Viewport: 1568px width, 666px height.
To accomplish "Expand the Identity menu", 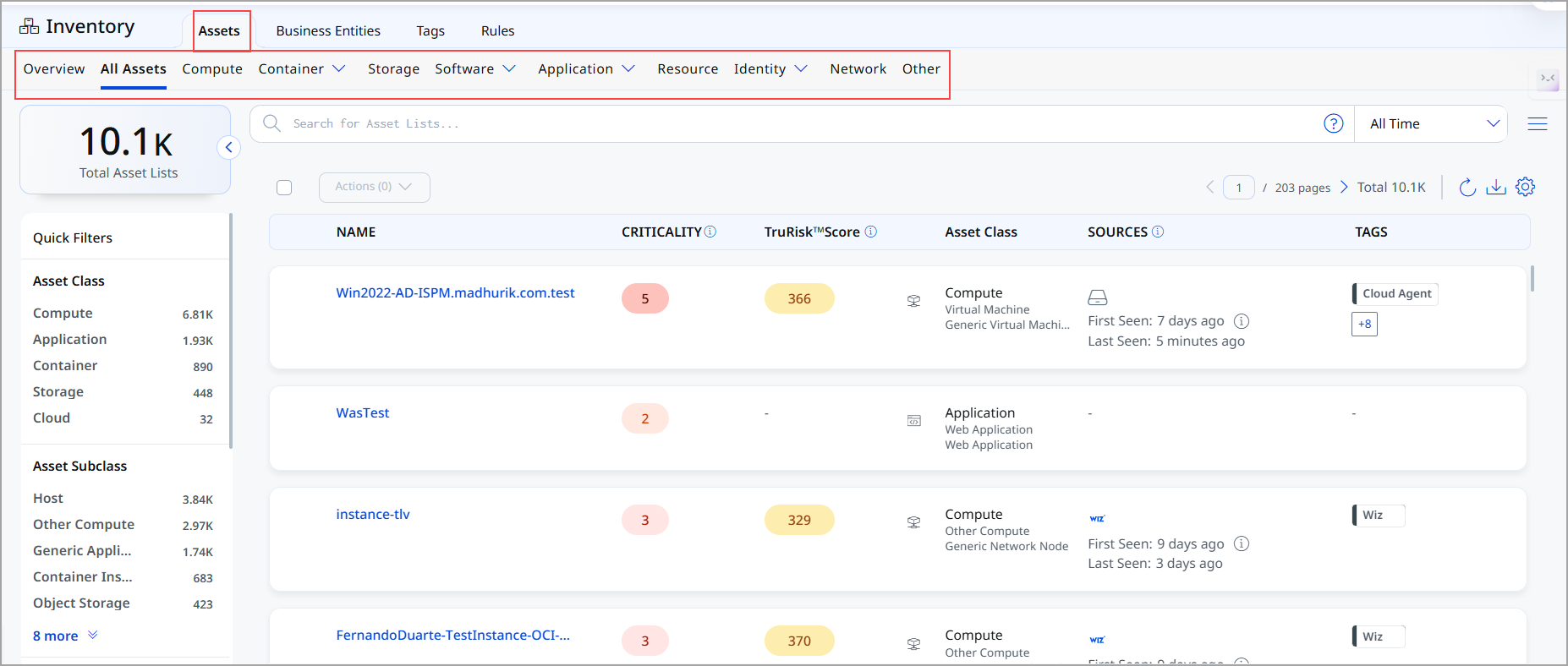I will 801,68.
